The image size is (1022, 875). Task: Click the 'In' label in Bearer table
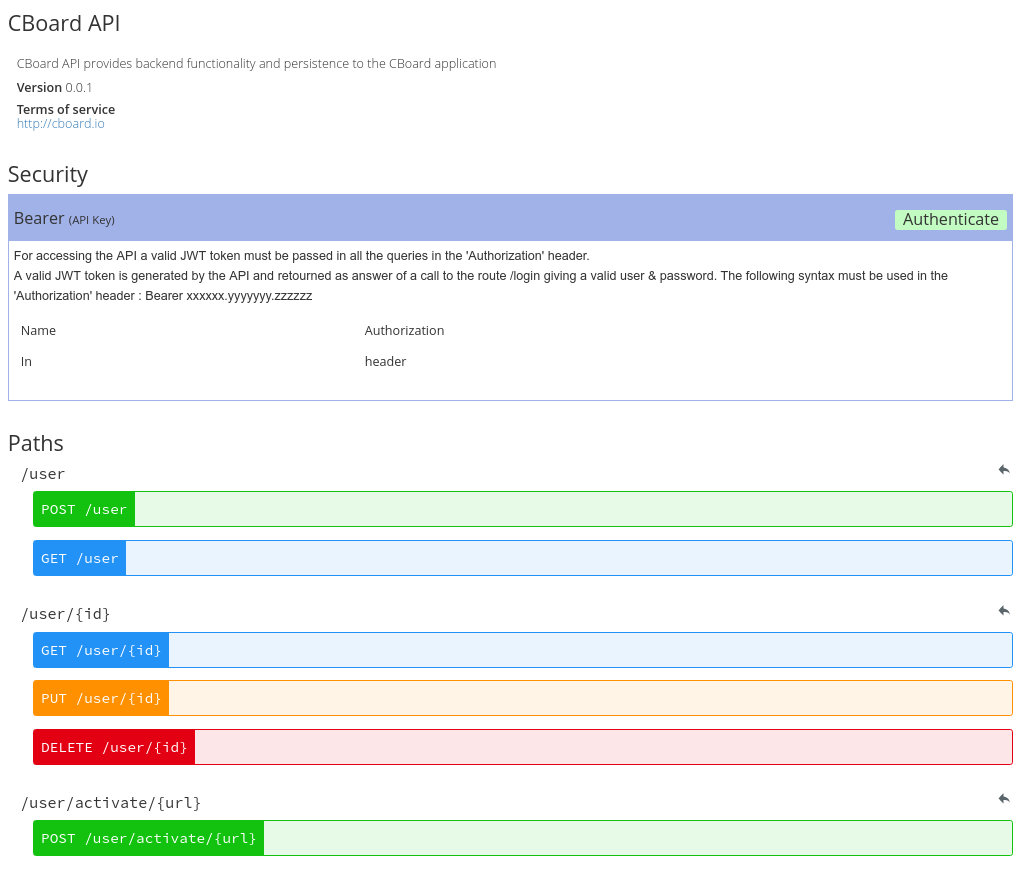pos(26,361)
